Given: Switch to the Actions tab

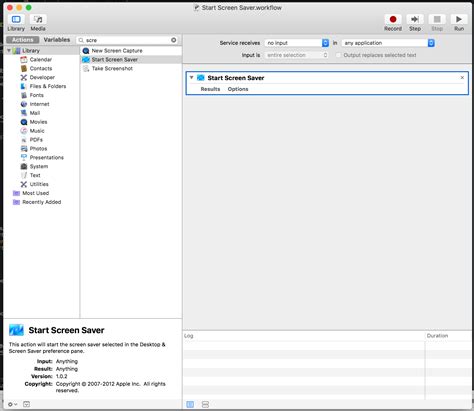Looking at the screenshot, I should (x=22, y=40).
